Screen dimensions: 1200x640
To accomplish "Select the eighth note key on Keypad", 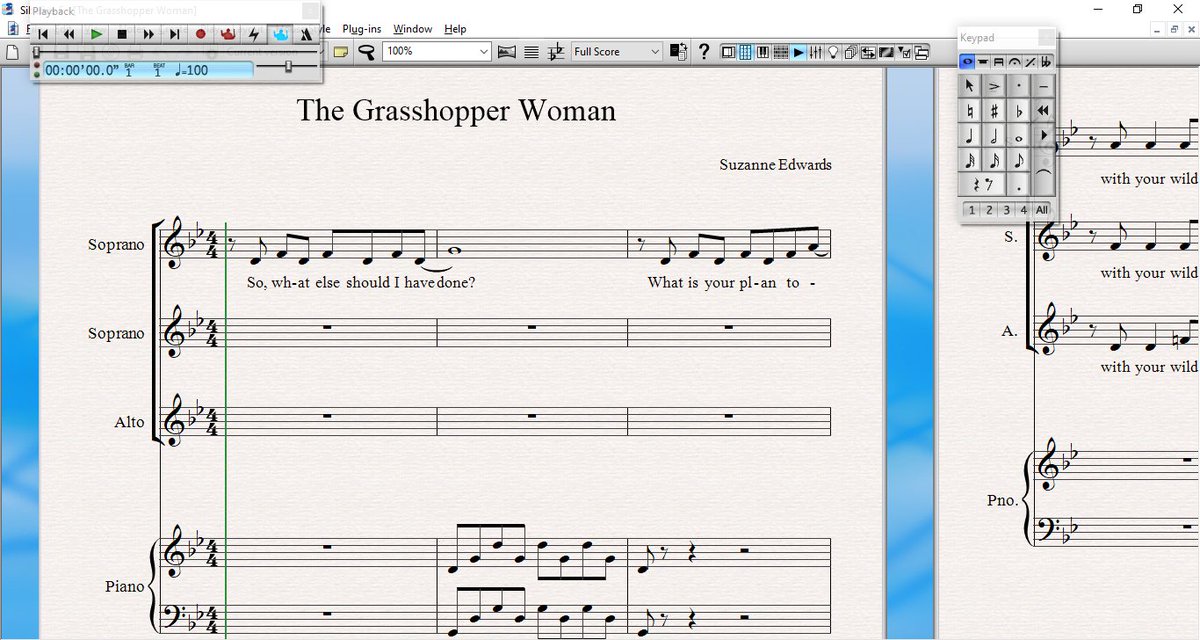I will tap(1019, 160).
